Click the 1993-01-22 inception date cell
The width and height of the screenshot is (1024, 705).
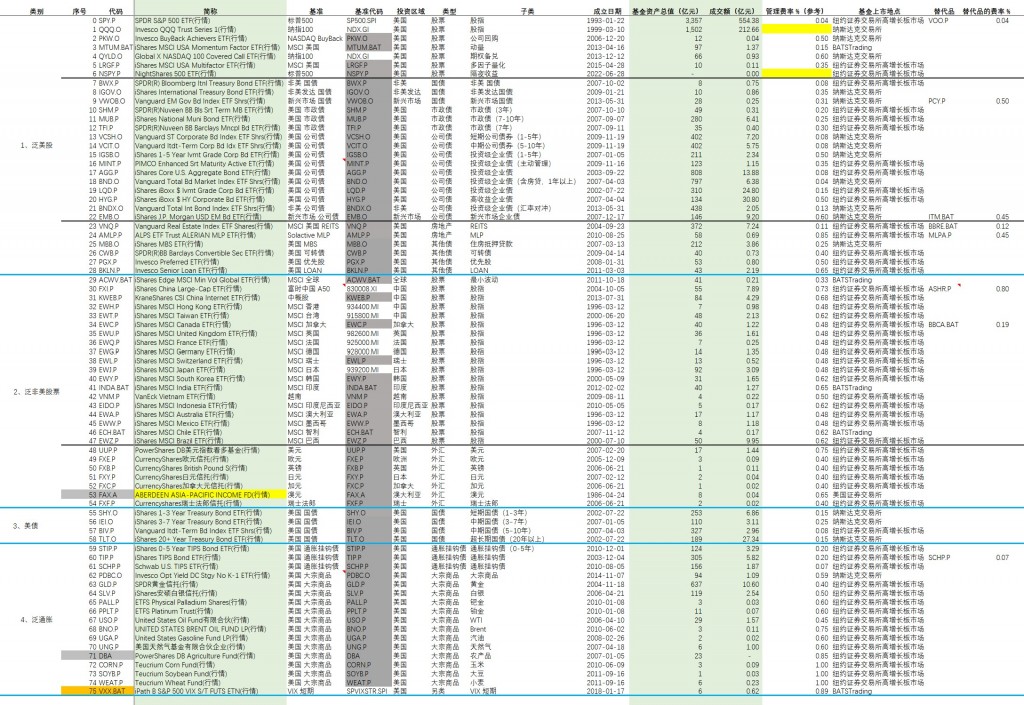pyautogui.click(x=605, y=20)
